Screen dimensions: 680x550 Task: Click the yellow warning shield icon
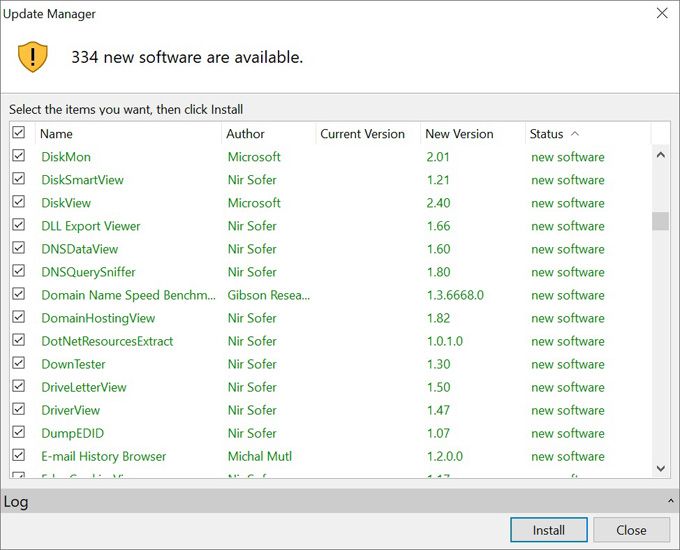click(33, 57)
